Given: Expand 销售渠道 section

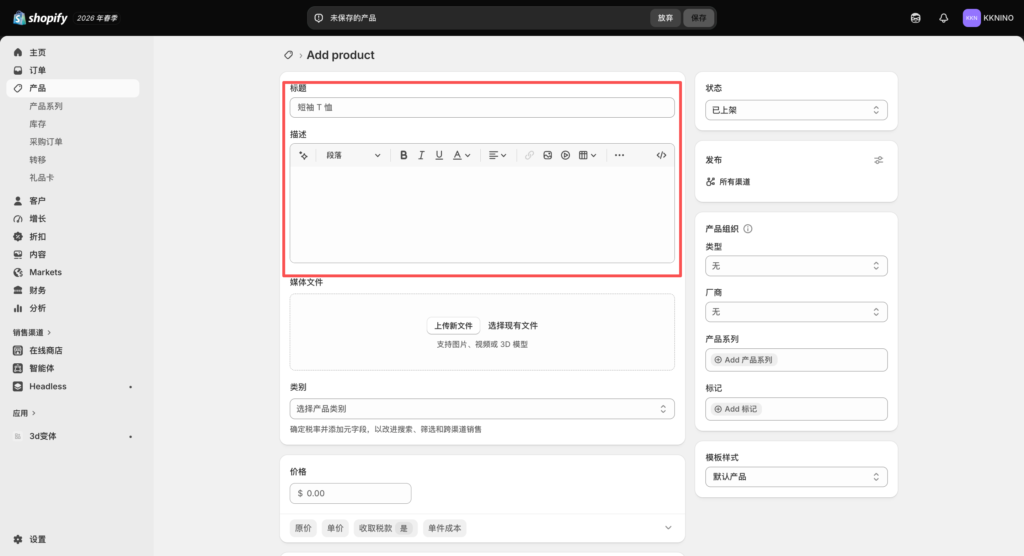Looking at the screenshot, I should (x=31, y=333).
